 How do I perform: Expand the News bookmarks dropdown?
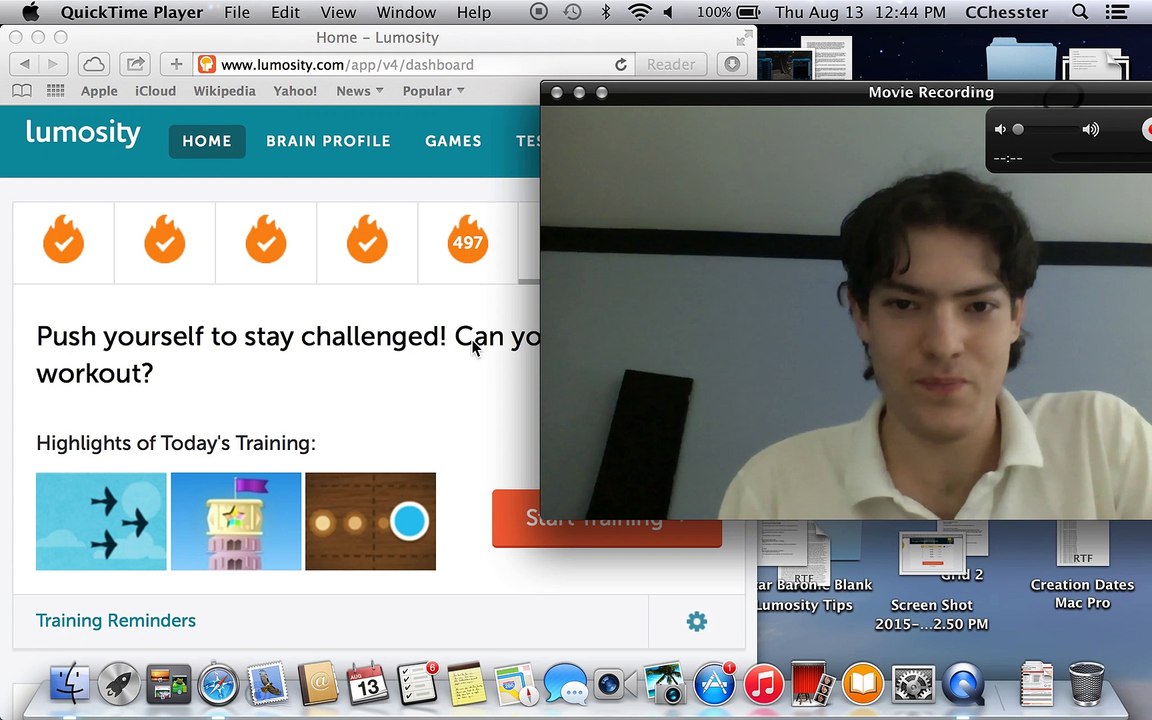click(x=359, y=91)
